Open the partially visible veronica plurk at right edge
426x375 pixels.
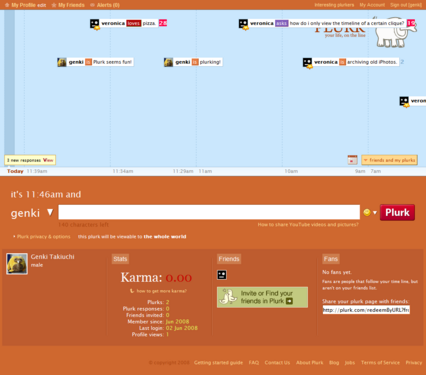tap(413, 101)
